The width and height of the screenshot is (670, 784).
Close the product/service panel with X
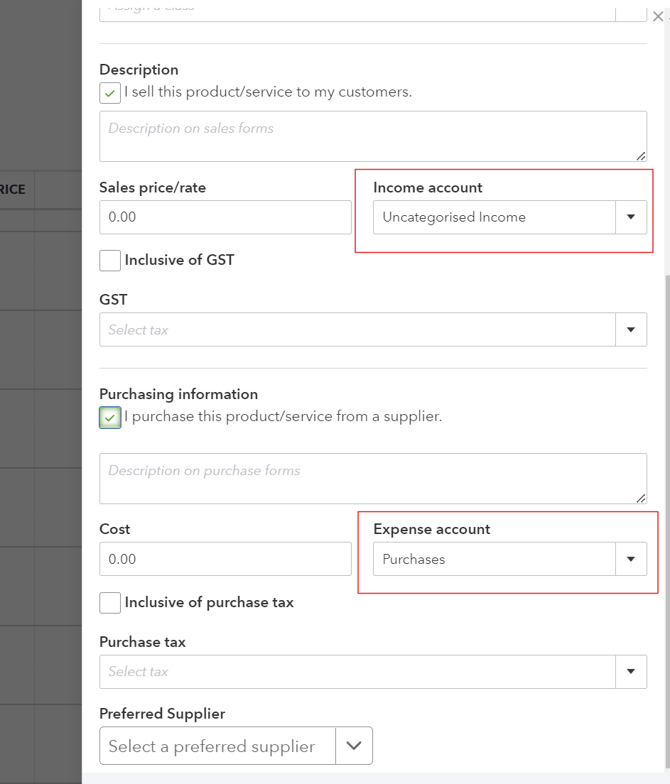[658, 17]
